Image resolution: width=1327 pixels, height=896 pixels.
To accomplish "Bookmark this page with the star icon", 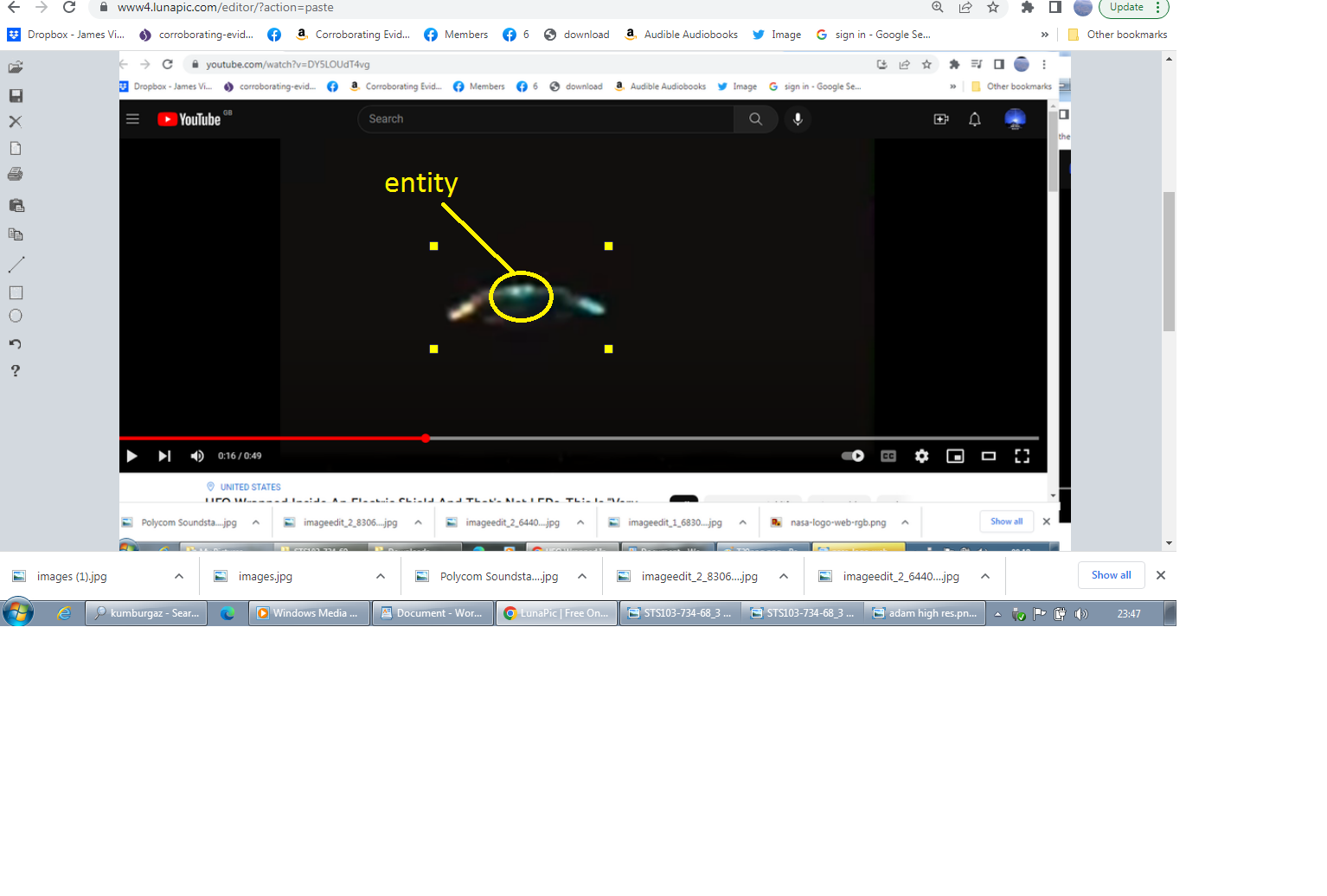I will point(993,8).
